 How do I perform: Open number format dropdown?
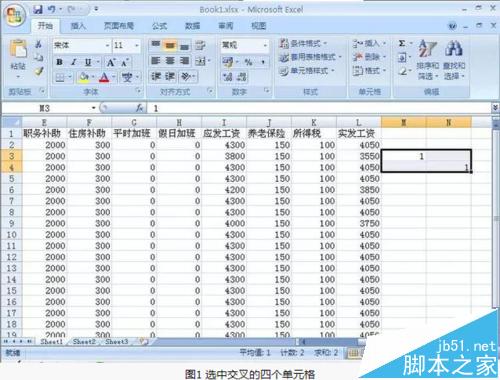point(265,45)
